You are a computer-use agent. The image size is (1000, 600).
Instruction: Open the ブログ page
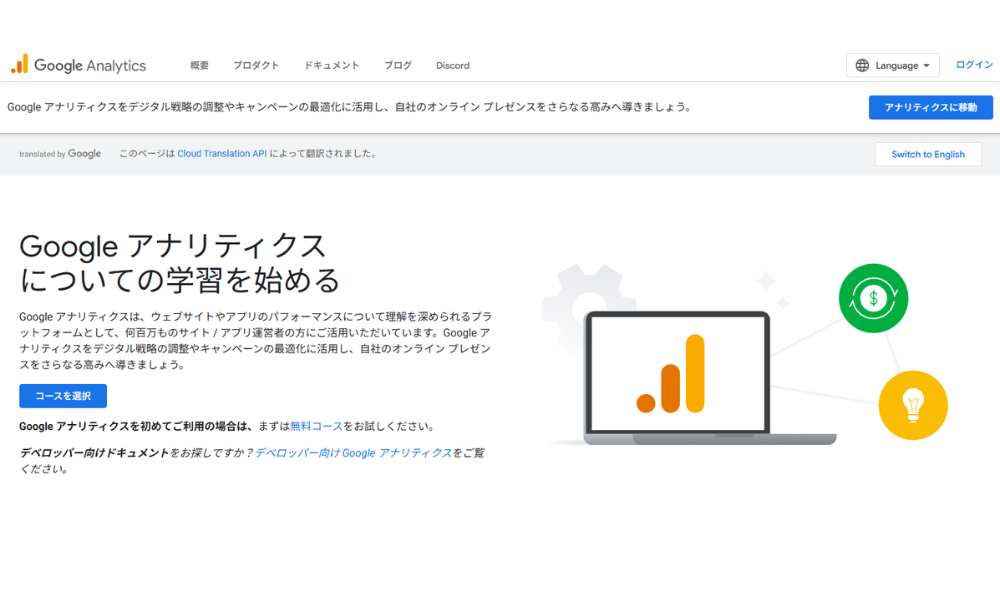pyautogui.click(x=397, y=65)
